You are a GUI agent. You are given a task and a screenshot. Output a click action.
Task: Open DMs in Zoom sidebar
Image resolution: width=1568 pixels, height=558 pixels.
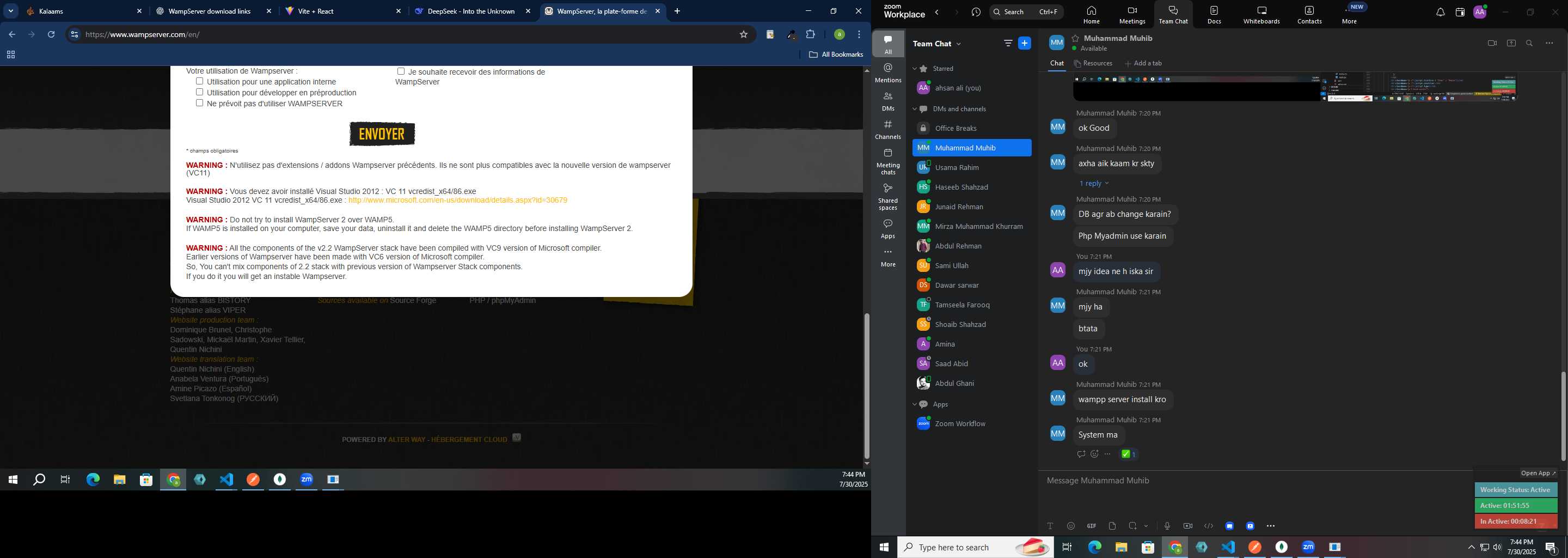[888, 101]
